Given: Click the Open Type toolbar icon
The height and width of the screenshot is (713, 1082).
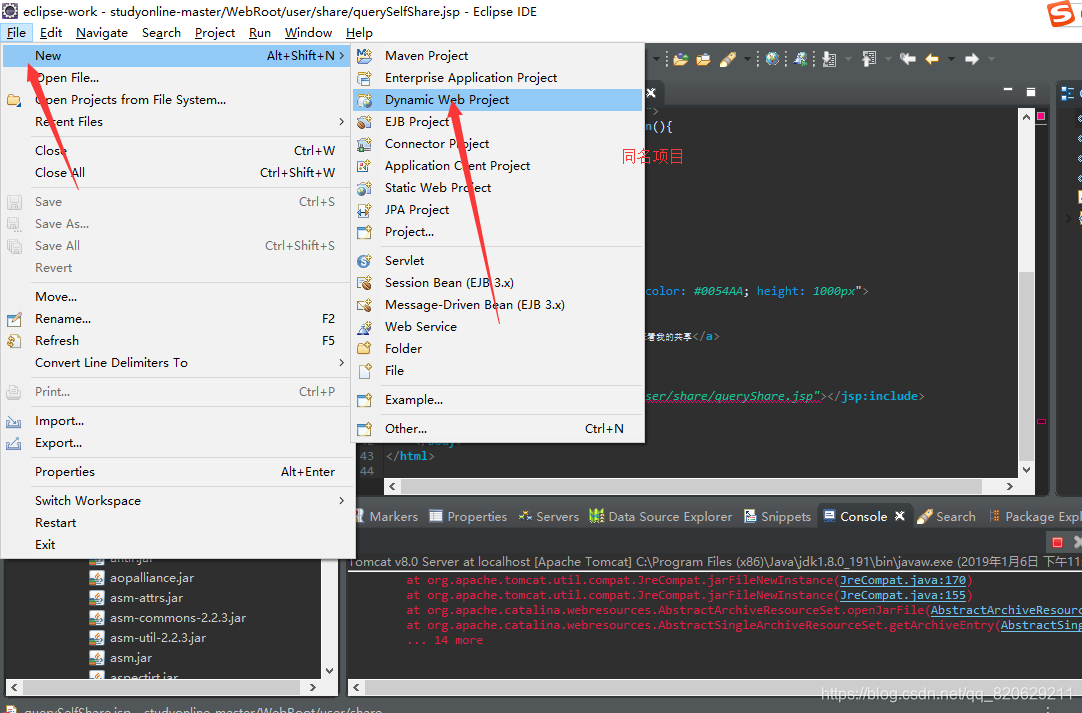Looking at the screenshot, I should coord(680,59).
